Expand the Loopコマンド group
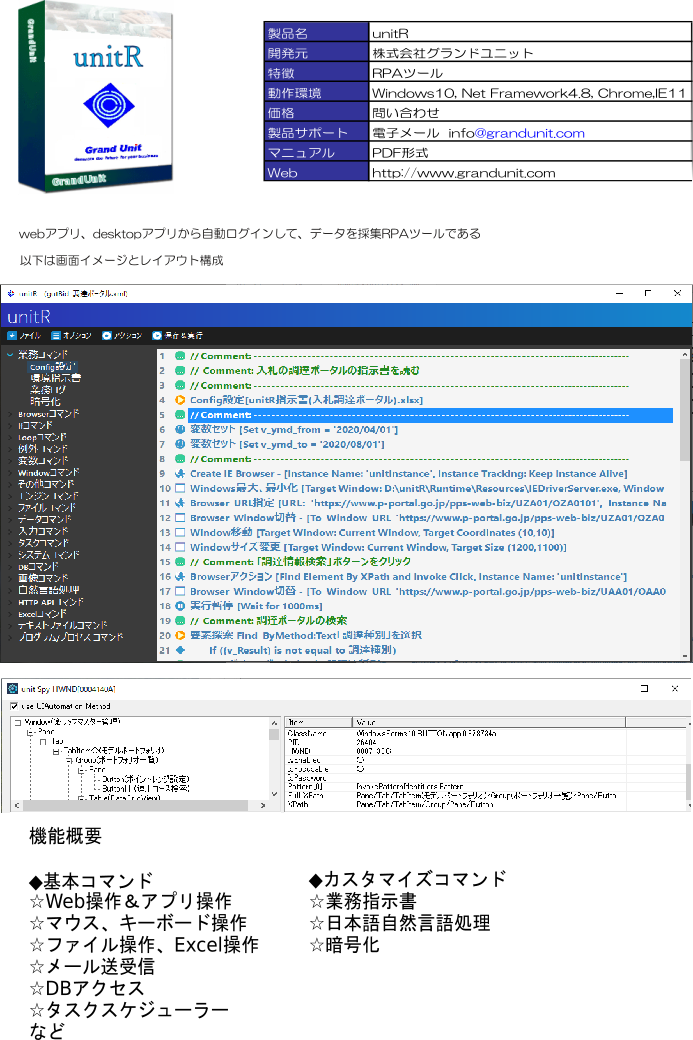The height and width of the screenshot is (1040, 693). tap(10, 438)
